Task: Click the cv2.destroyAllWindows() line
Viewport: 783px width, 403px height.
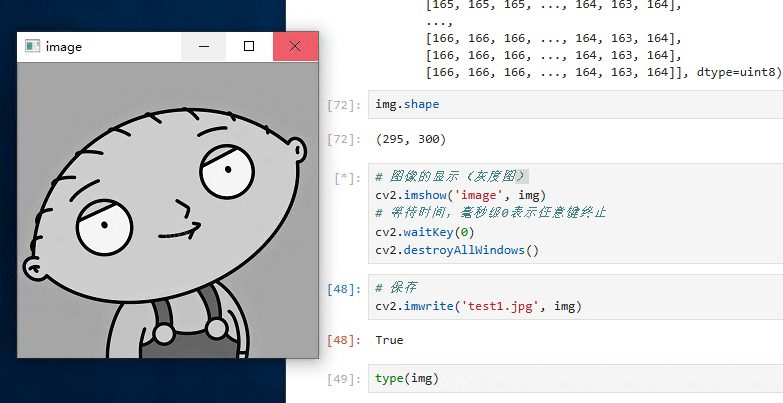Action: click(456, 249)
